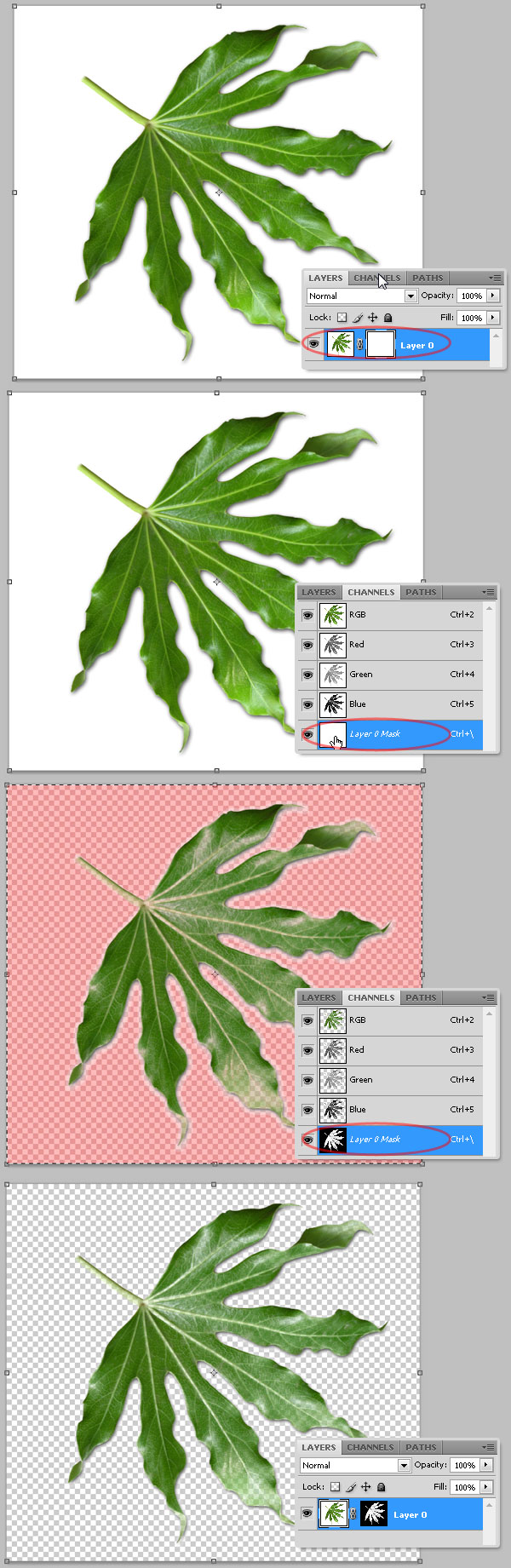Click Lock image pixels brush in top Layers panel
Screen dimensions: 511x1568
pyautogui.click(x=358, y=318)
